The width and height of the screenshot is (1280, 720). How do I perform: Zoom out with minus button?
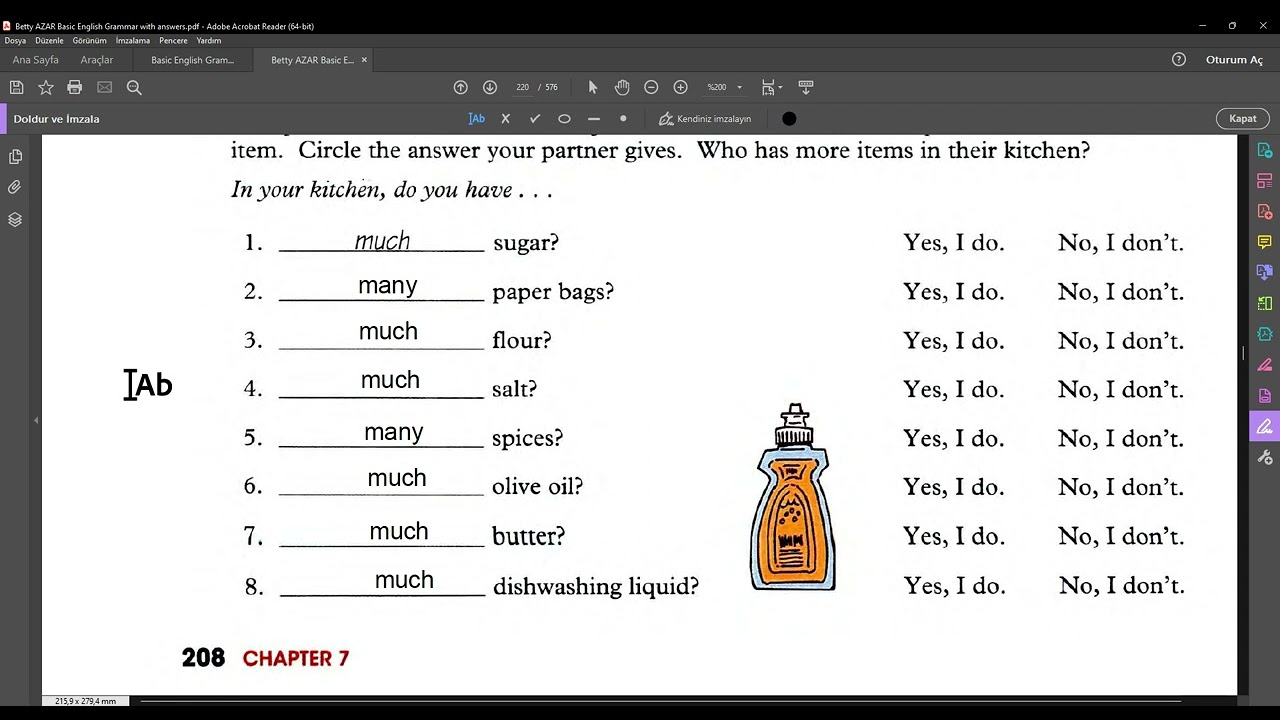651,87
